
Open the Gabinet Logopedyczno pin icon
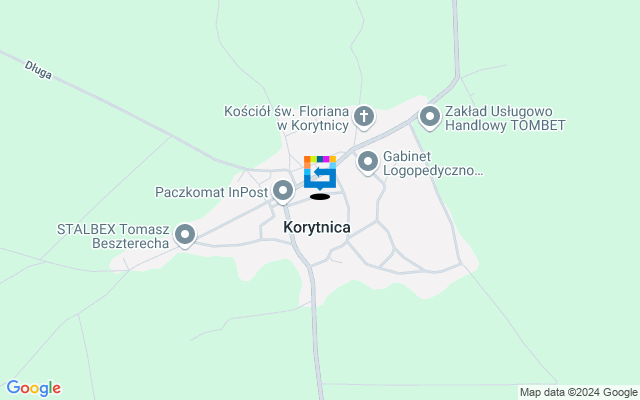[368, 162]
